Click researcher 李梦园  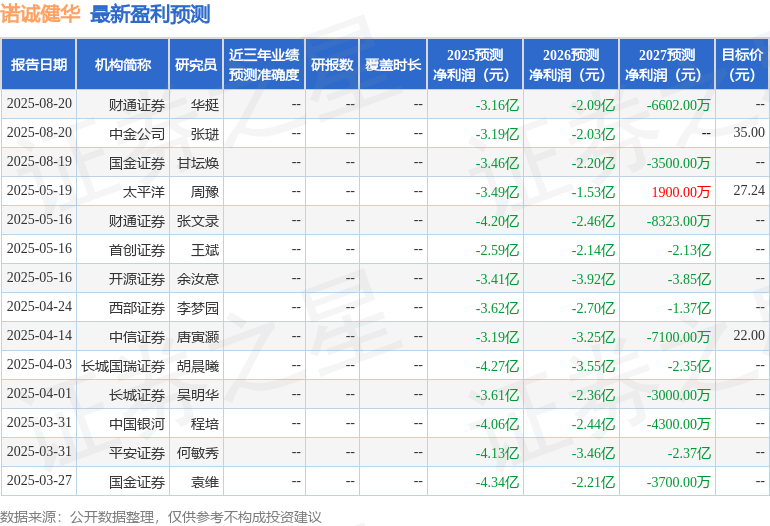198,308
